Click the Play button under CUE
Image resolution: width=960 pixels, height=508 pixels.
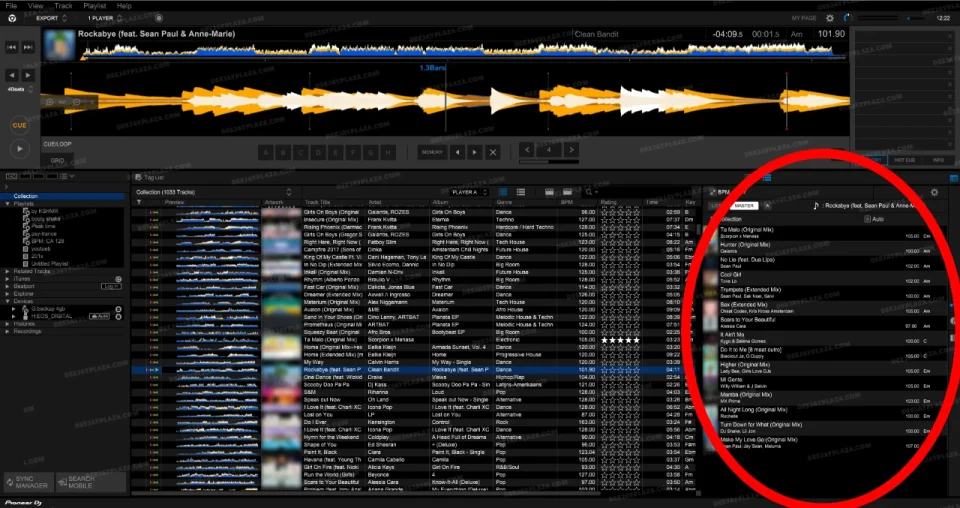pyautogui.click(x=20, y=149)
